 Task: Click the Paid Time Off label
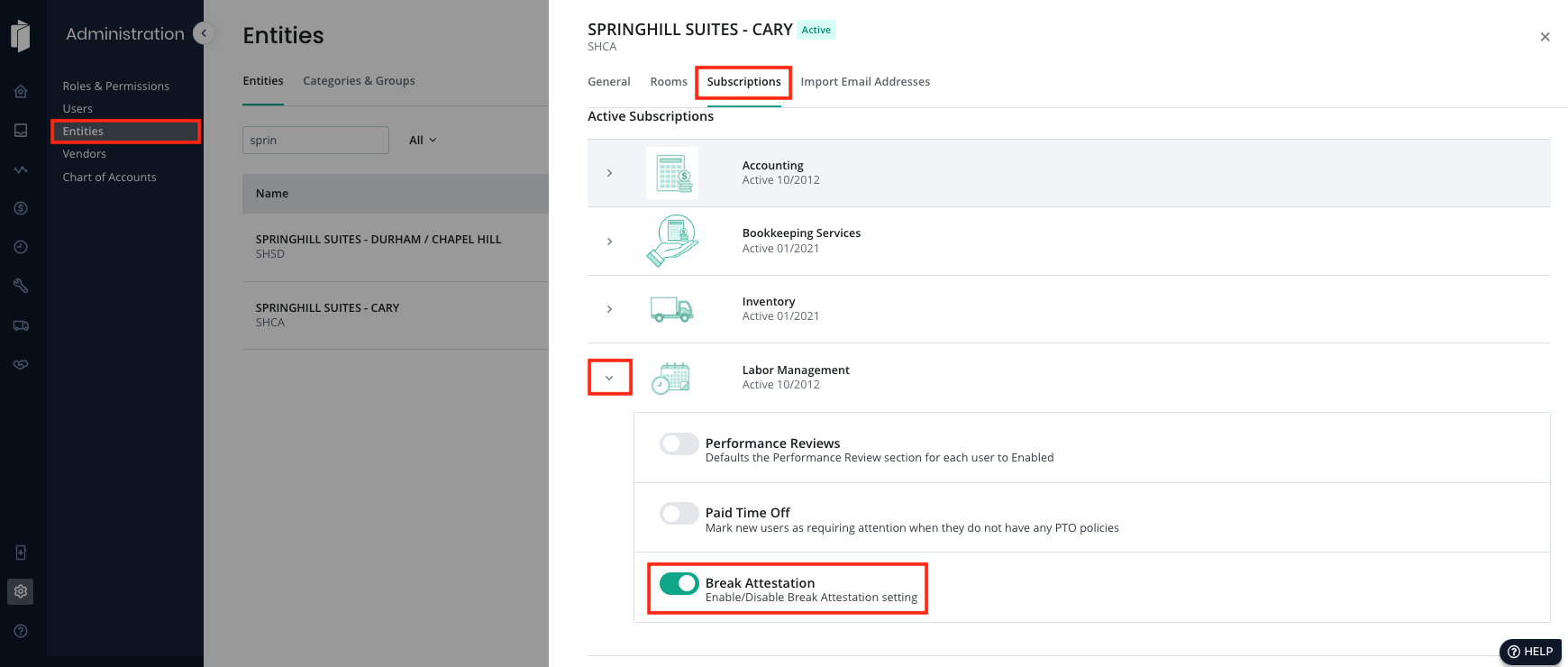point(747,513)
